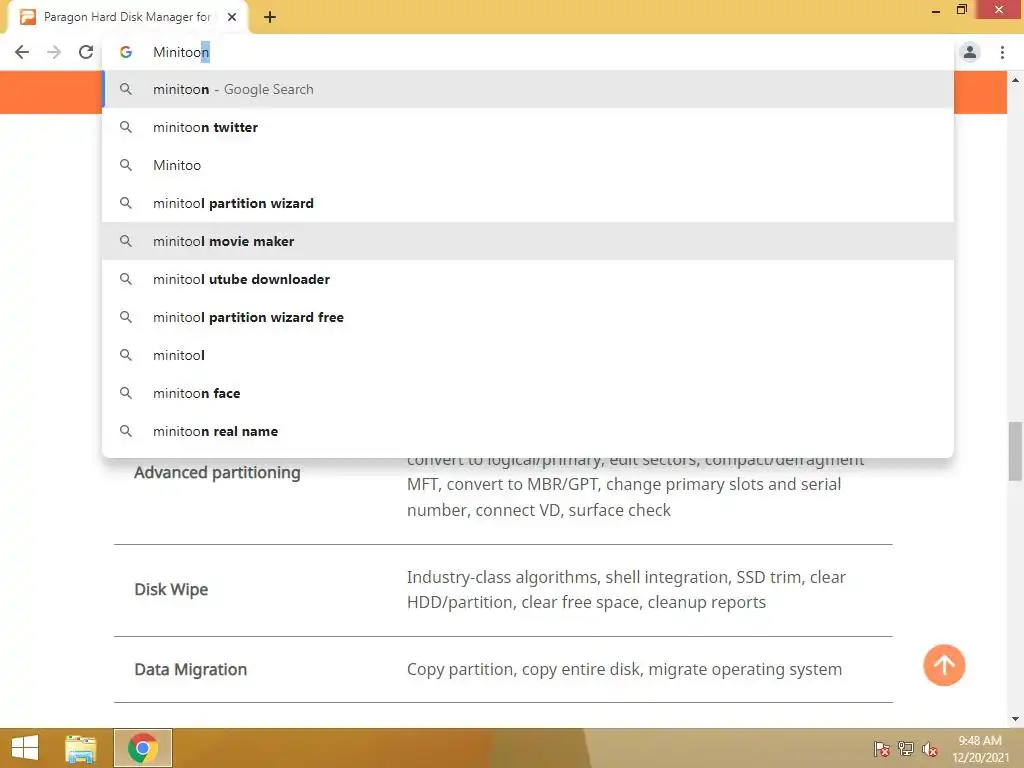This screenshot has width=1024, height=768.
Task: Close the Paragon Hard Disk Manager tab
Action: click(x=232, y=17)
